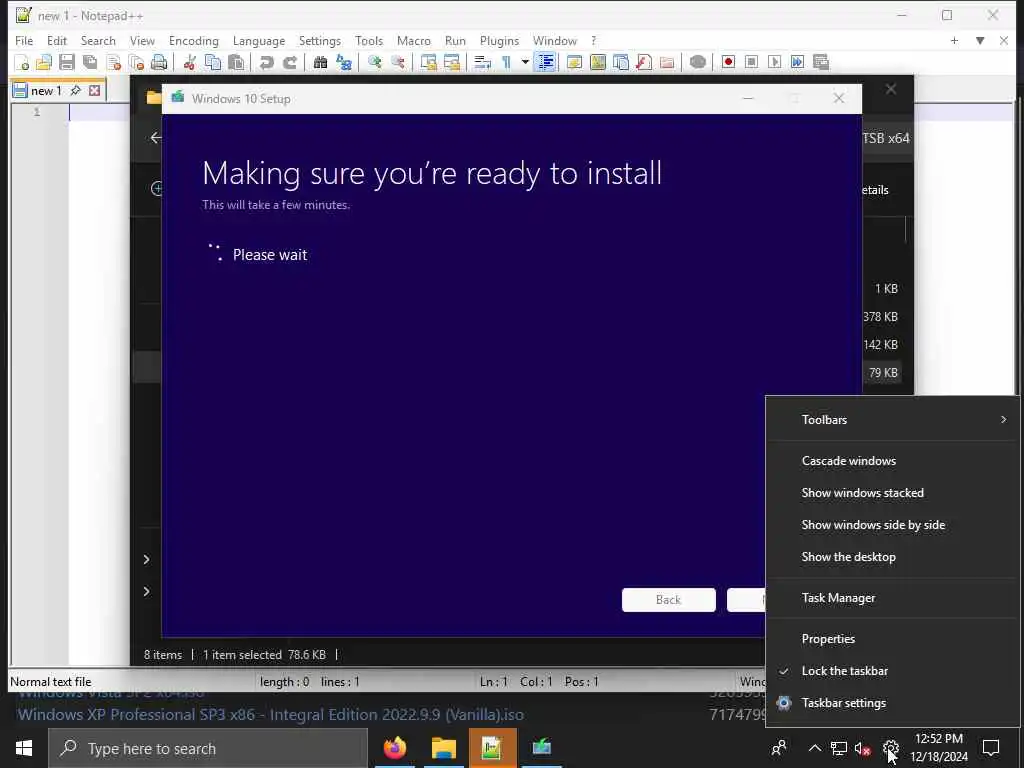Open dropdown arrow beside the pilcrow icon

tap(525, 63)
